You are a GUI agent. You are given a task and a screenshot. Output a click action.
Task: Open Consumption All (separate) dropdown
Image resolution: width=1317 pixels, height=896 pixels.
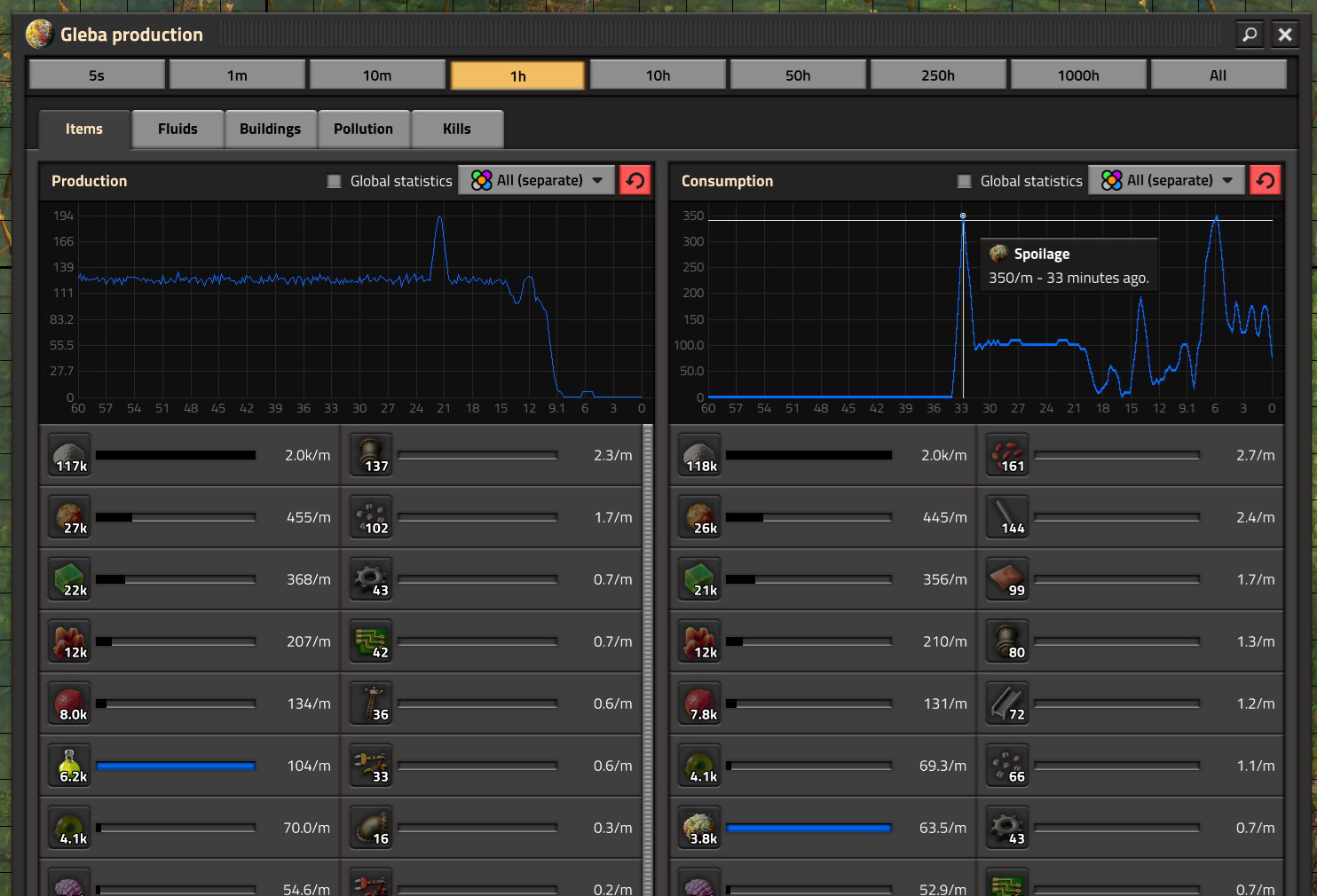(1166, 180)
